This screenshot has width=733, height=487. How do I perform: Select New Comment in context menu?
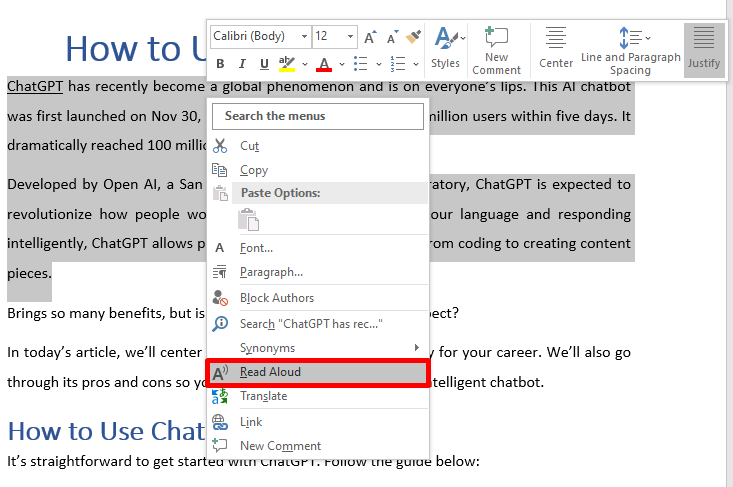(317, 446)
